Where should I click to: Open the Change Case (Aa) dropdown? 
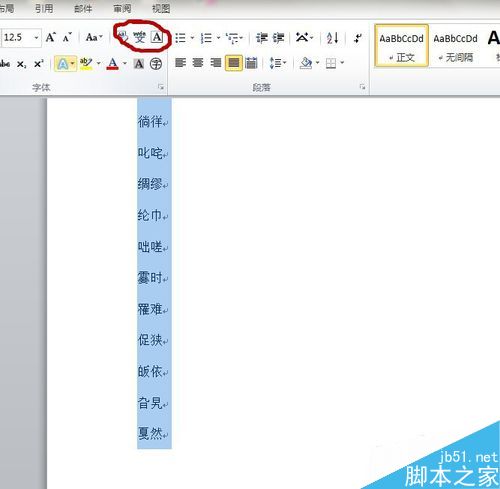click(94, 37)
